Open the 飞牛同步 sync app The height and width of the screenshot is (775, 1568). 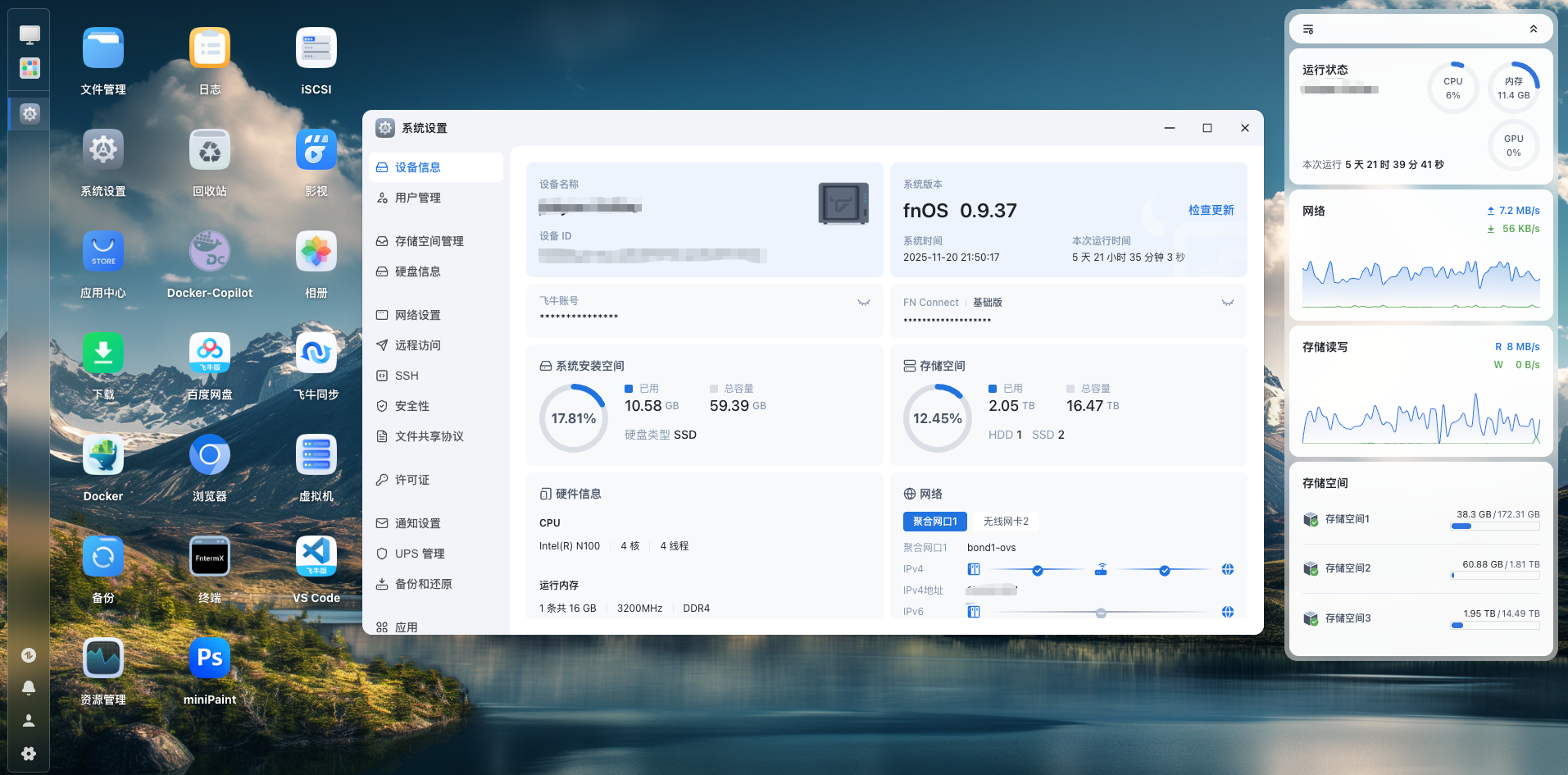(x=316, y=353)
